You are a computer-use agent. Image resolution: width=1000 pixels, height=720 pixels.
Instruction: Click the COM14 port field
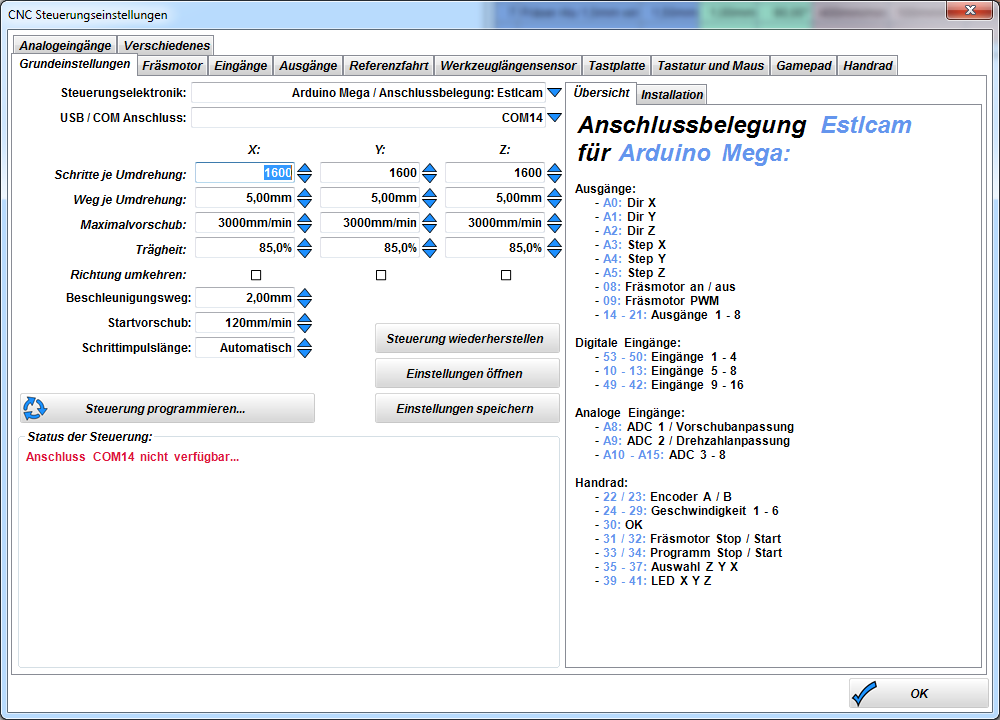tap(369, 118)
